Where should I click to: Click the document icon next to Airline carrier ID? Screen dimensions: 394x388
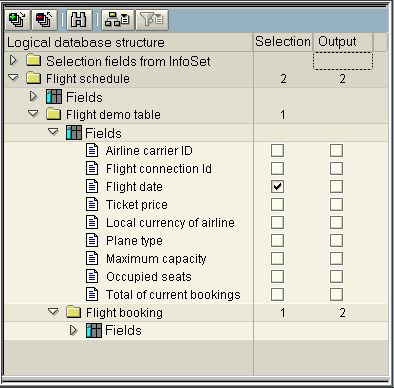coord(92,150)
